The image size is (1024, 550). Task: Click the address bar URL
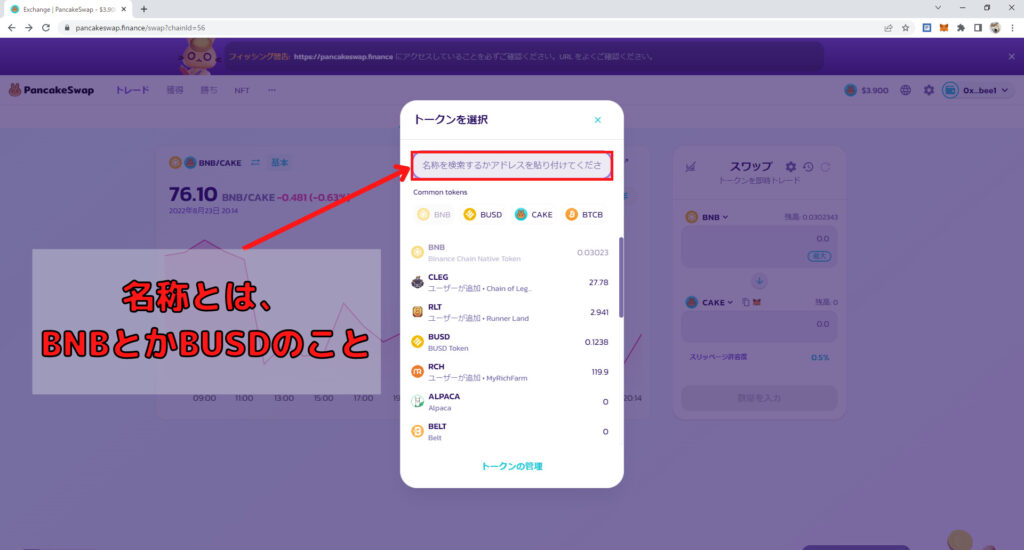[x=140, y=28]
